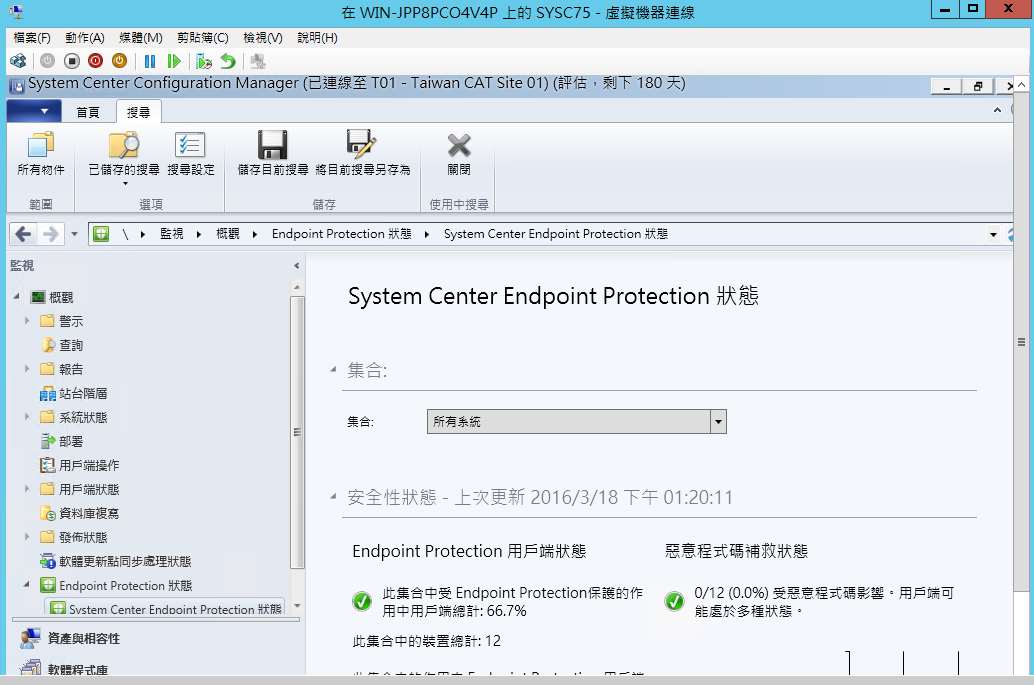Click the Back navigation arrow
Screen dimensions: 1034x685
click(x=23, y=233)
